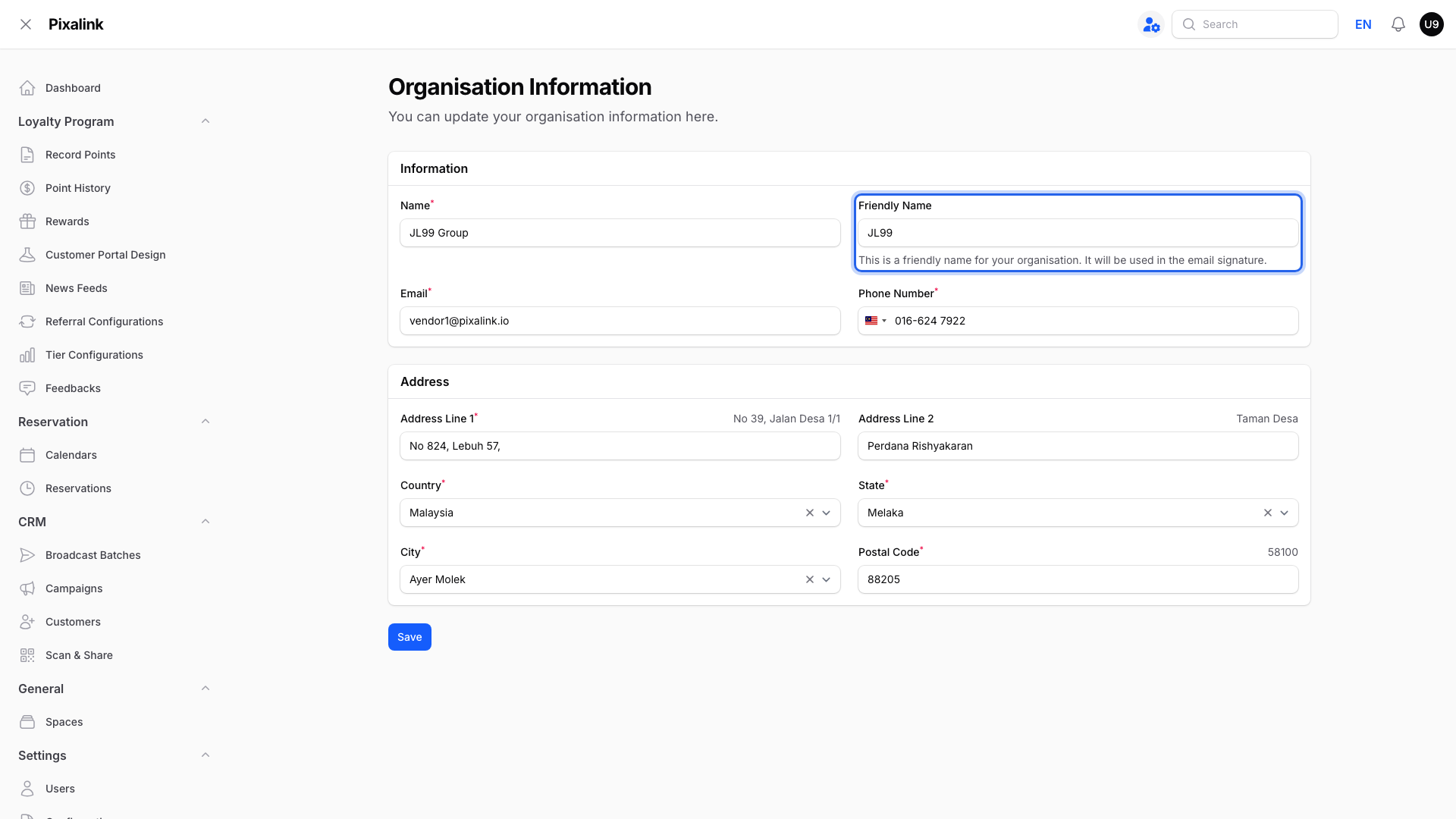Click the Customer Portal Design flask icon
Image resolution: width=1456 pixels, height=819 pixels.
point(27,255)
